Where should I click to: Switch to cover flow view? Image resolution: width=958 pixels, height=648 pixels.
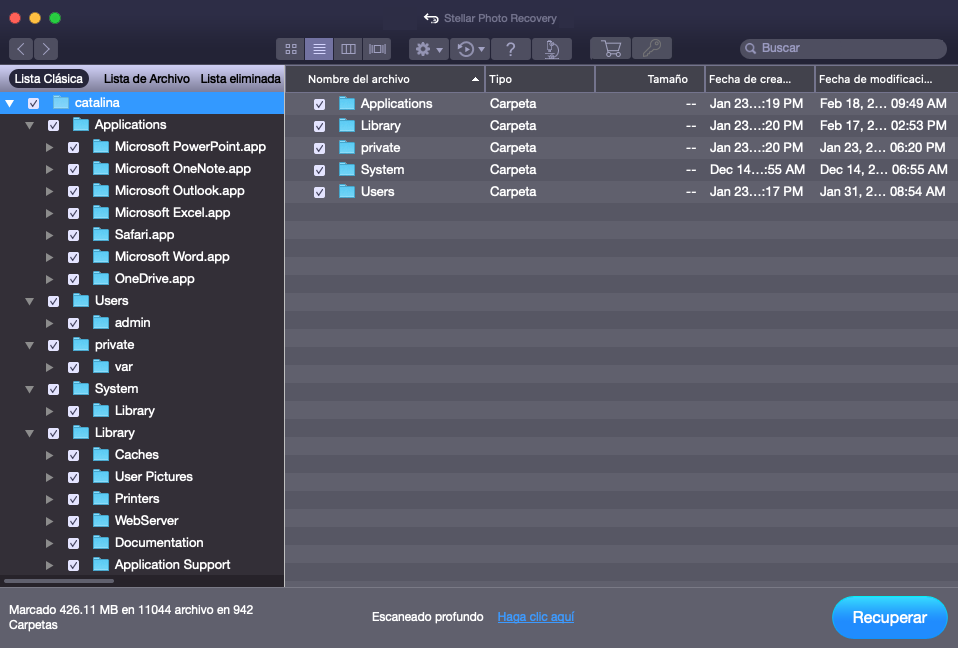click(x=377, y=49)
